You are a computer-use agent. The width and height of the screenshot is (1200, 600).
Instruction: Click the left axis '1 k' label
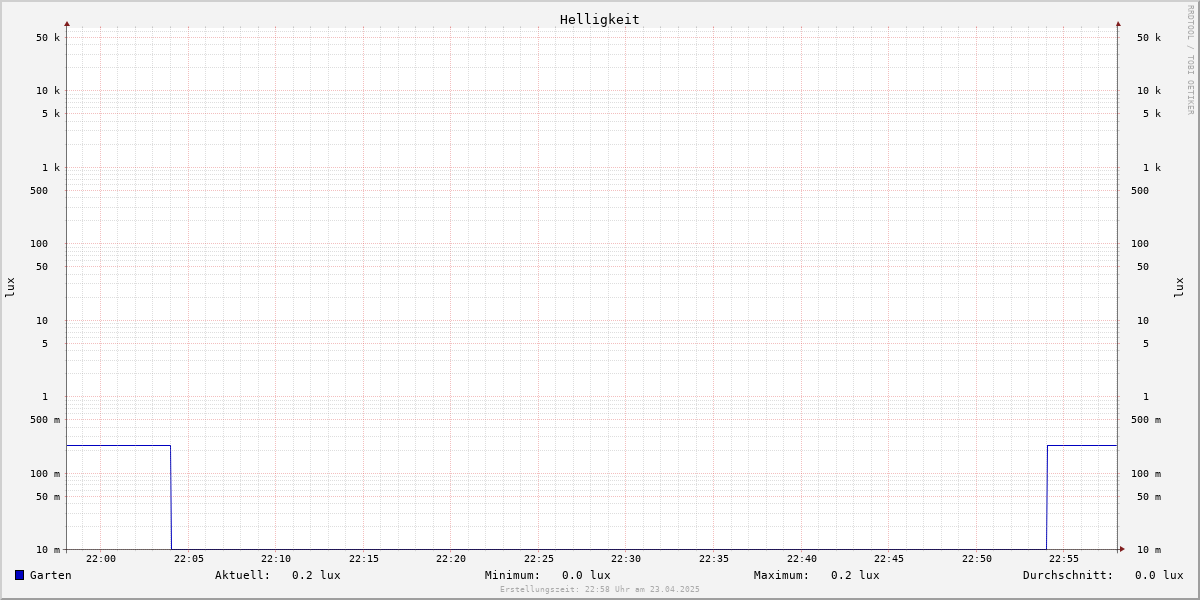(x=51, y=168)
